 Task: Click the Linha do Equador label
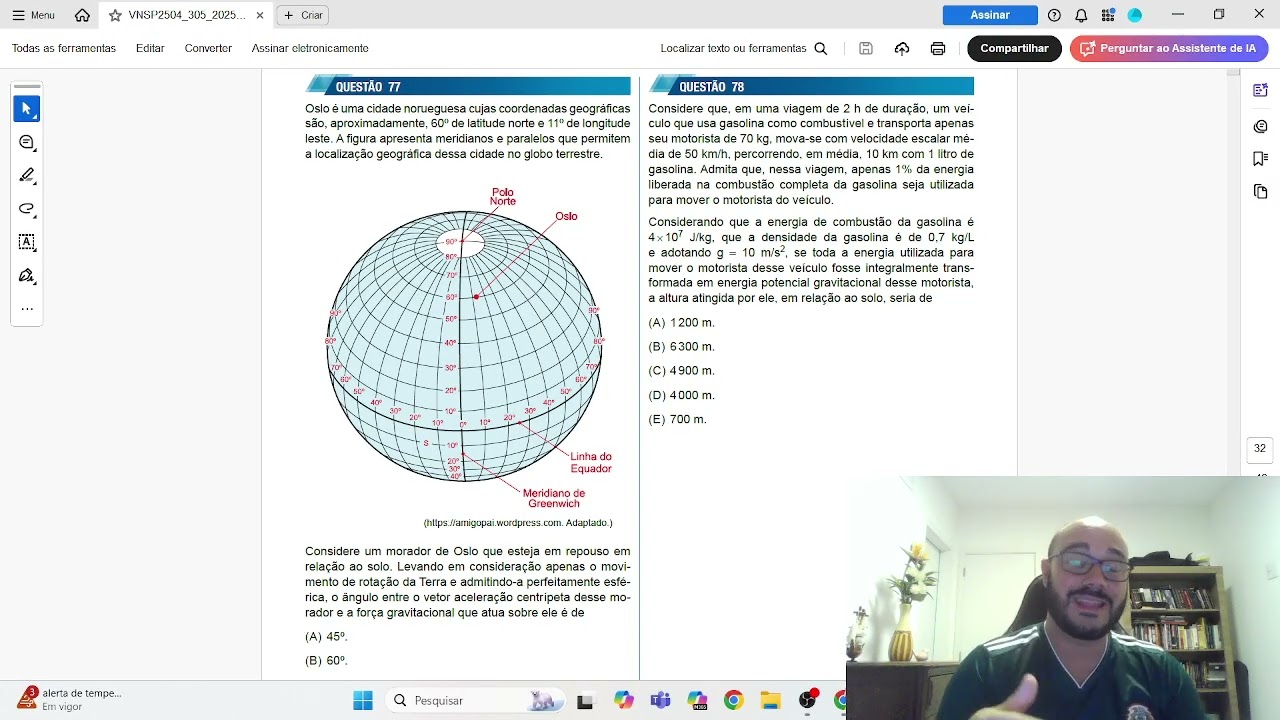591,463
